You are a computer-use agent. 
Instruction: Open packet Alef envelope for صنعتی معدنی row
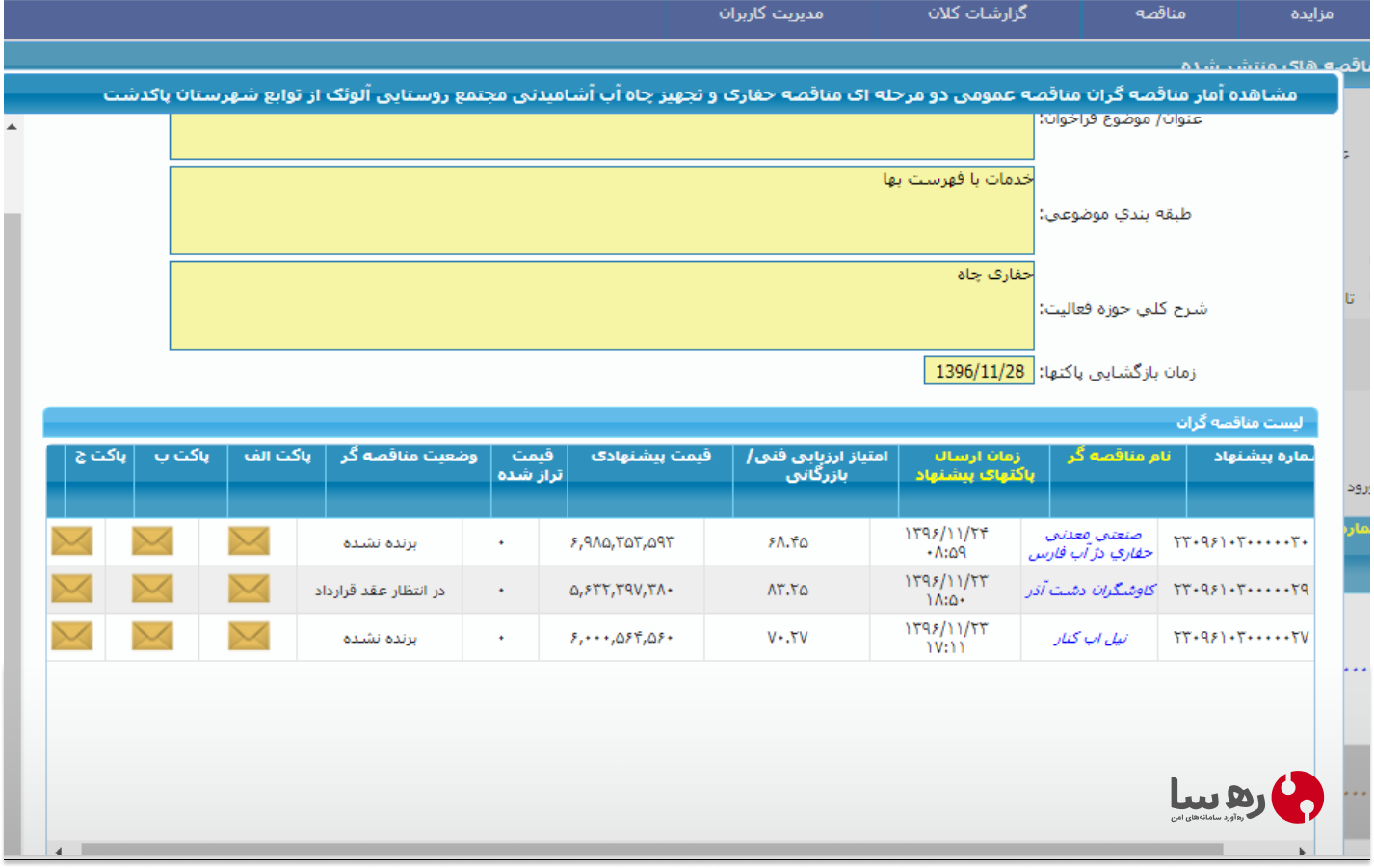tap(249, 541)
